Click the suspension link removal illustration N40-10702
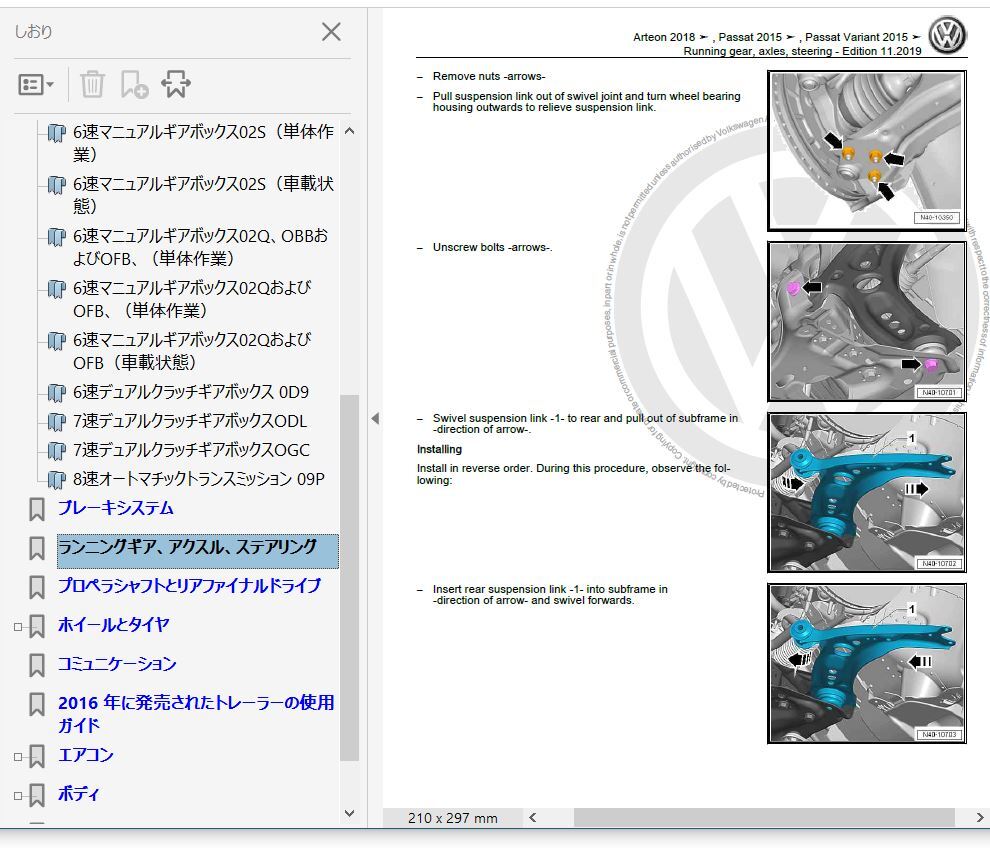990x848 pixels. coord(867,493)
